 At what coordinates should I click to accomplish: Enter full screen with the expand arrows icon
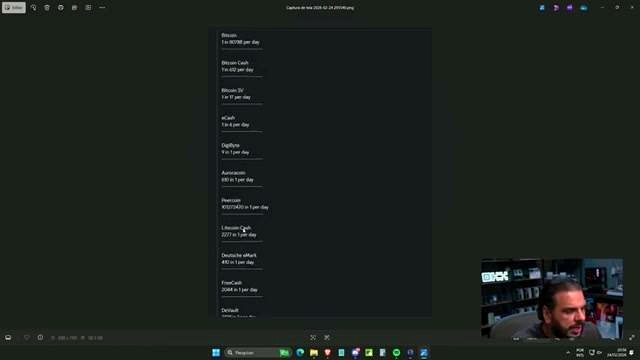(632, 338)
